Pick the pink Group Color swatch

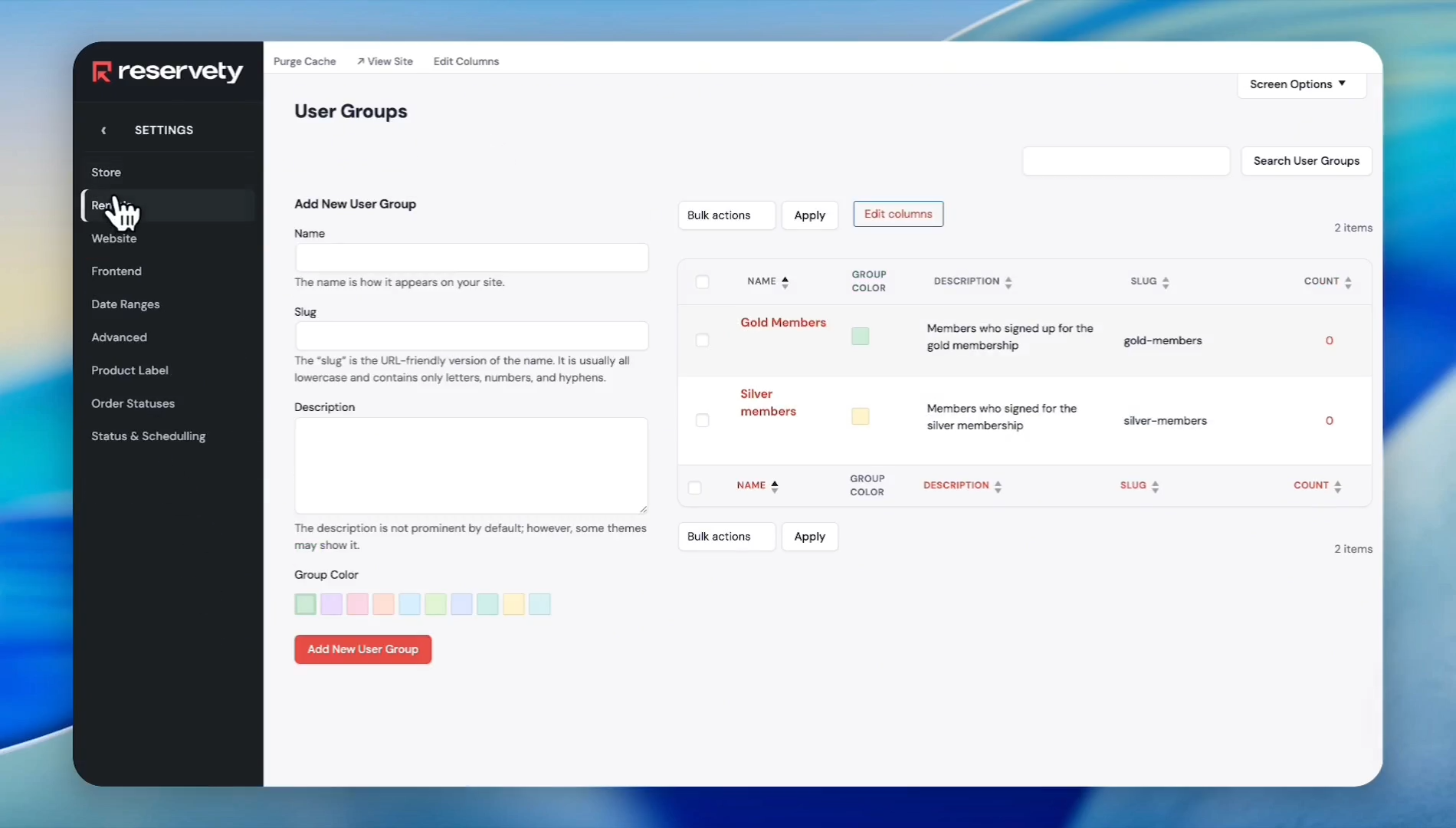click(357, 604)
